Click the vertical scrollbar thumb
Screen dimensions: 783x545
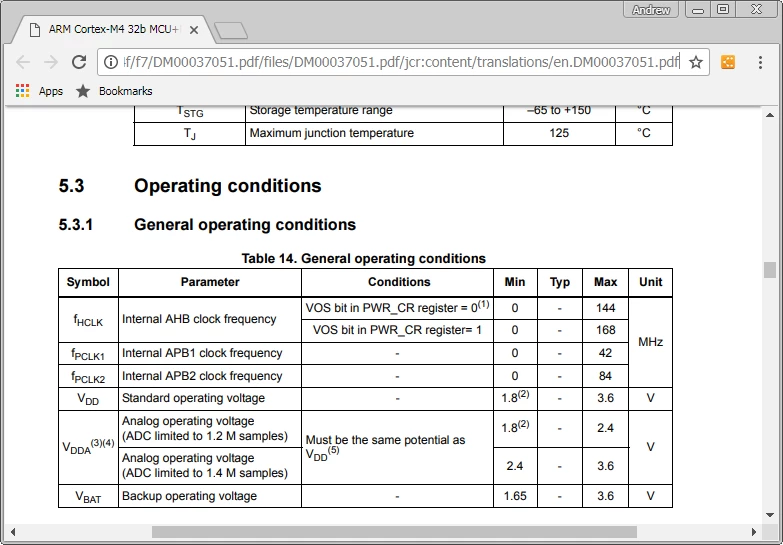770,270
